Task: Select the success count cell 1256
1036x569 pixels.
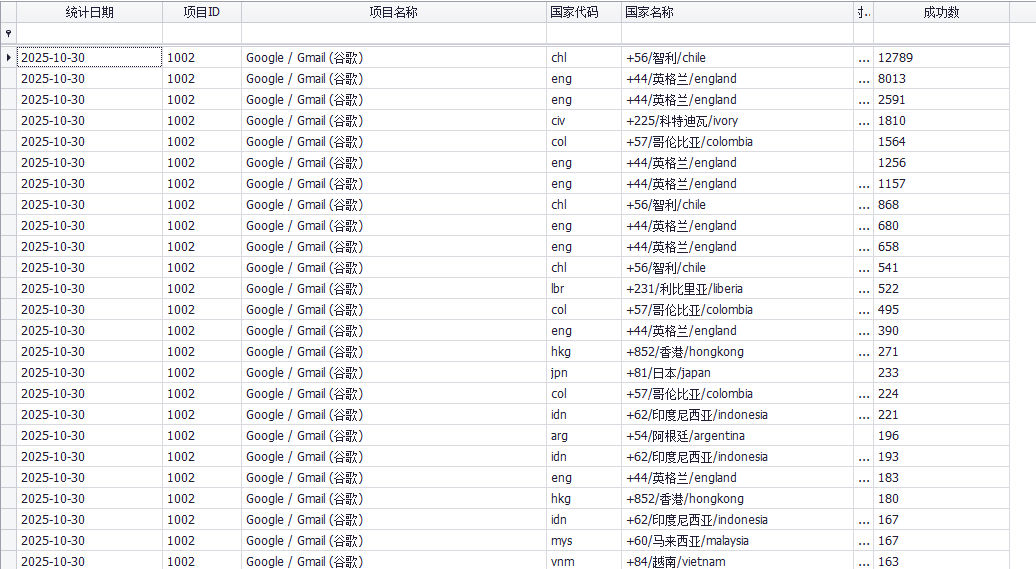Action: (x=941, y=163)
